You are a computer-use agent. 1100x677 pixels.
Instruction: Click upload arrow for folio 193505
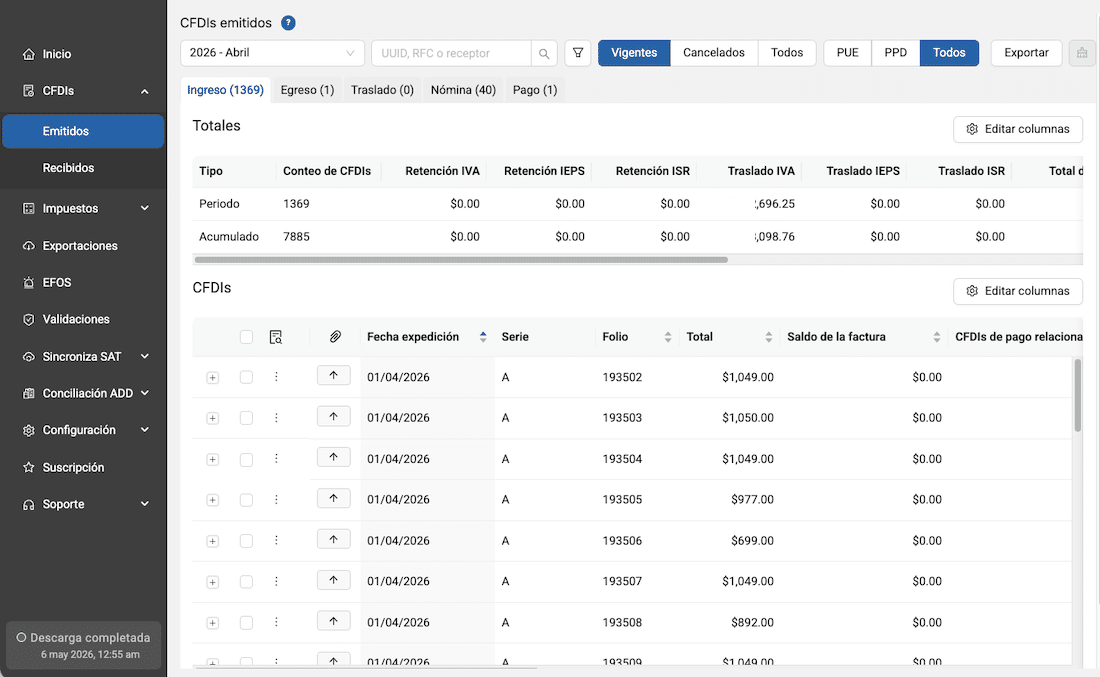coord(334,498)
